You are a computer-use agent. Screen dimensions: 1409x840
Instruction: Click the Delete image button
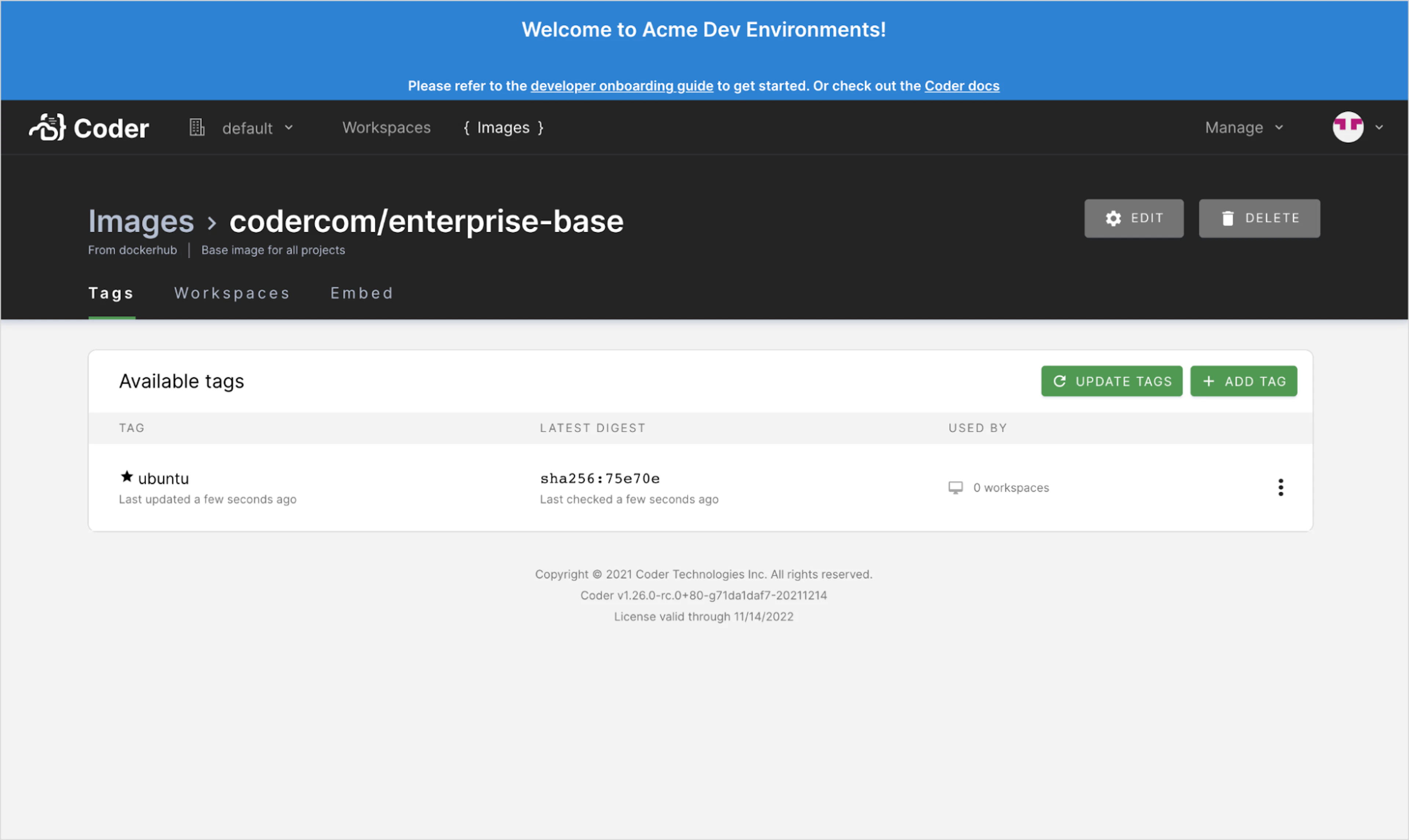point(1259,219)
